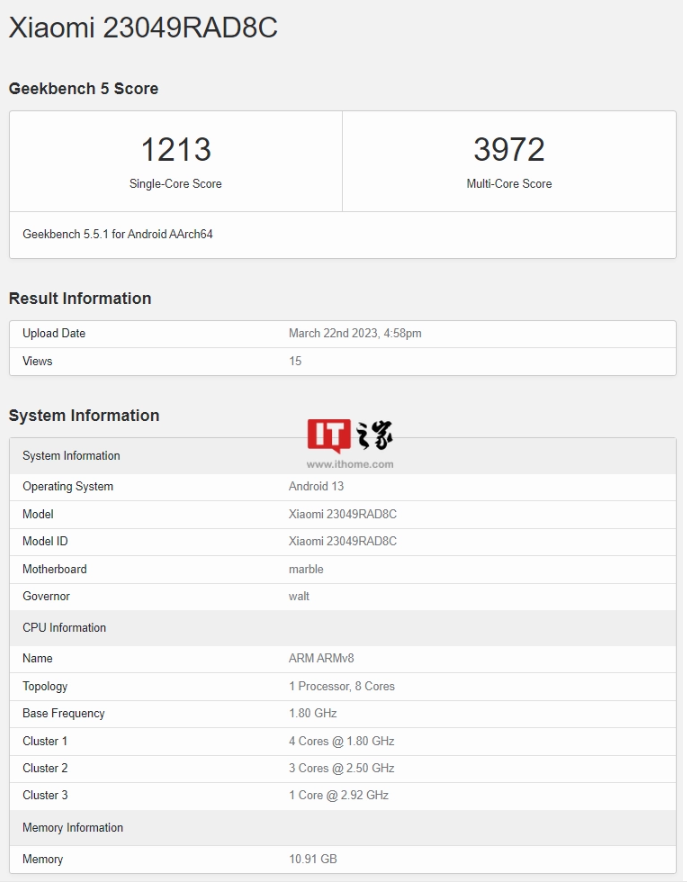
Task: Select the 4 Cores @ 1.80 GHz value
Action: (341, 741)
